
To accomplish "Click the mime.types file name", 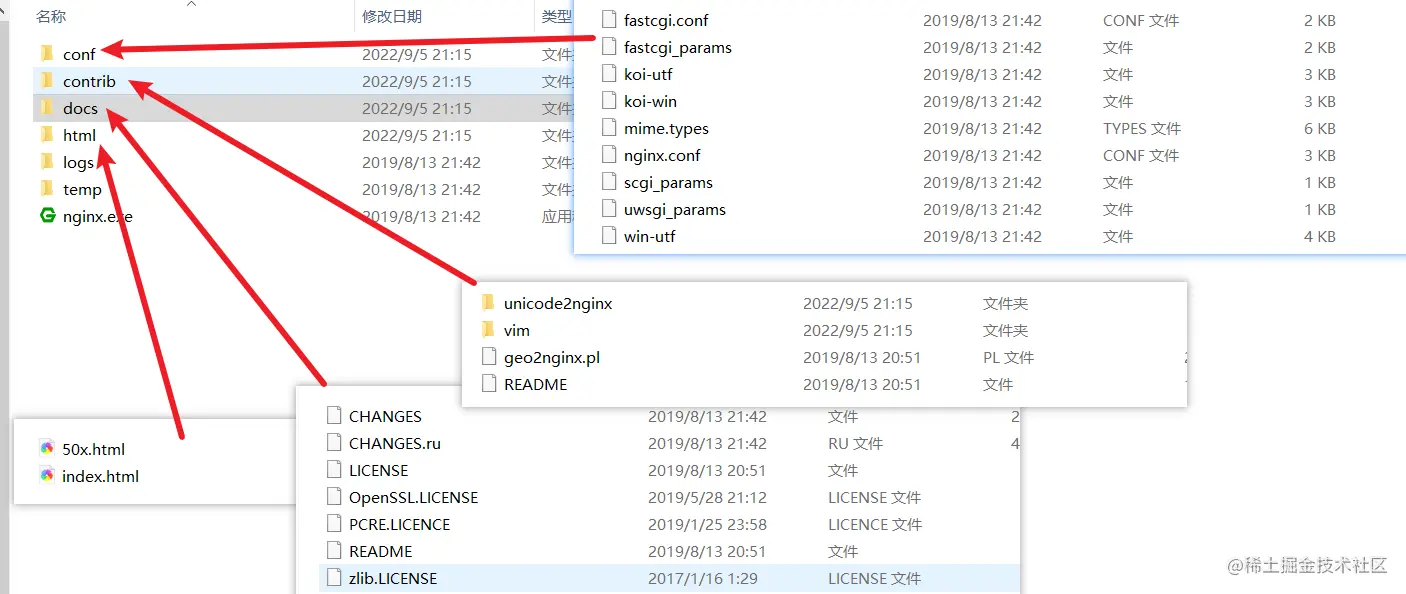I will point(666,128).
